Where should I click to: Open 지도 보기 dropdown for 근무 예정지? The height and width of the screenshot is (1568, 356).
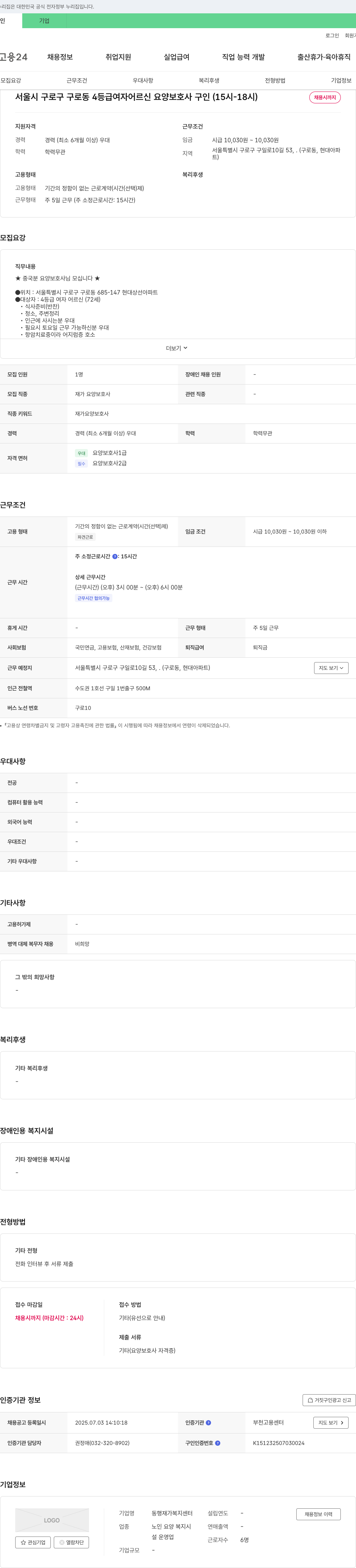point(331,668)
